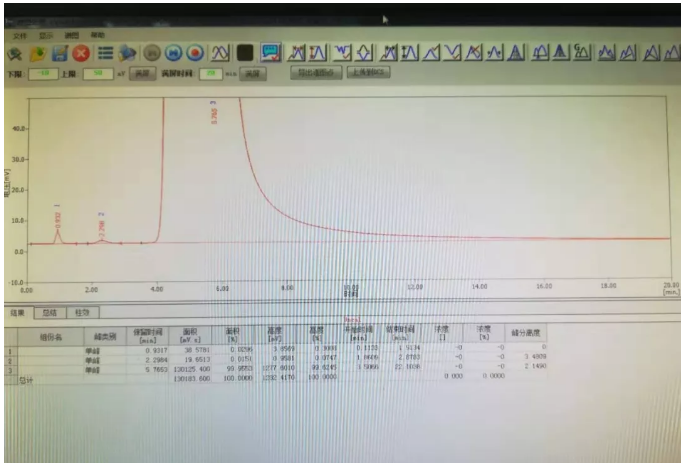Click the overlapping waveform curves icon
This screenshot has width=687, height=463.
point(220,53)
